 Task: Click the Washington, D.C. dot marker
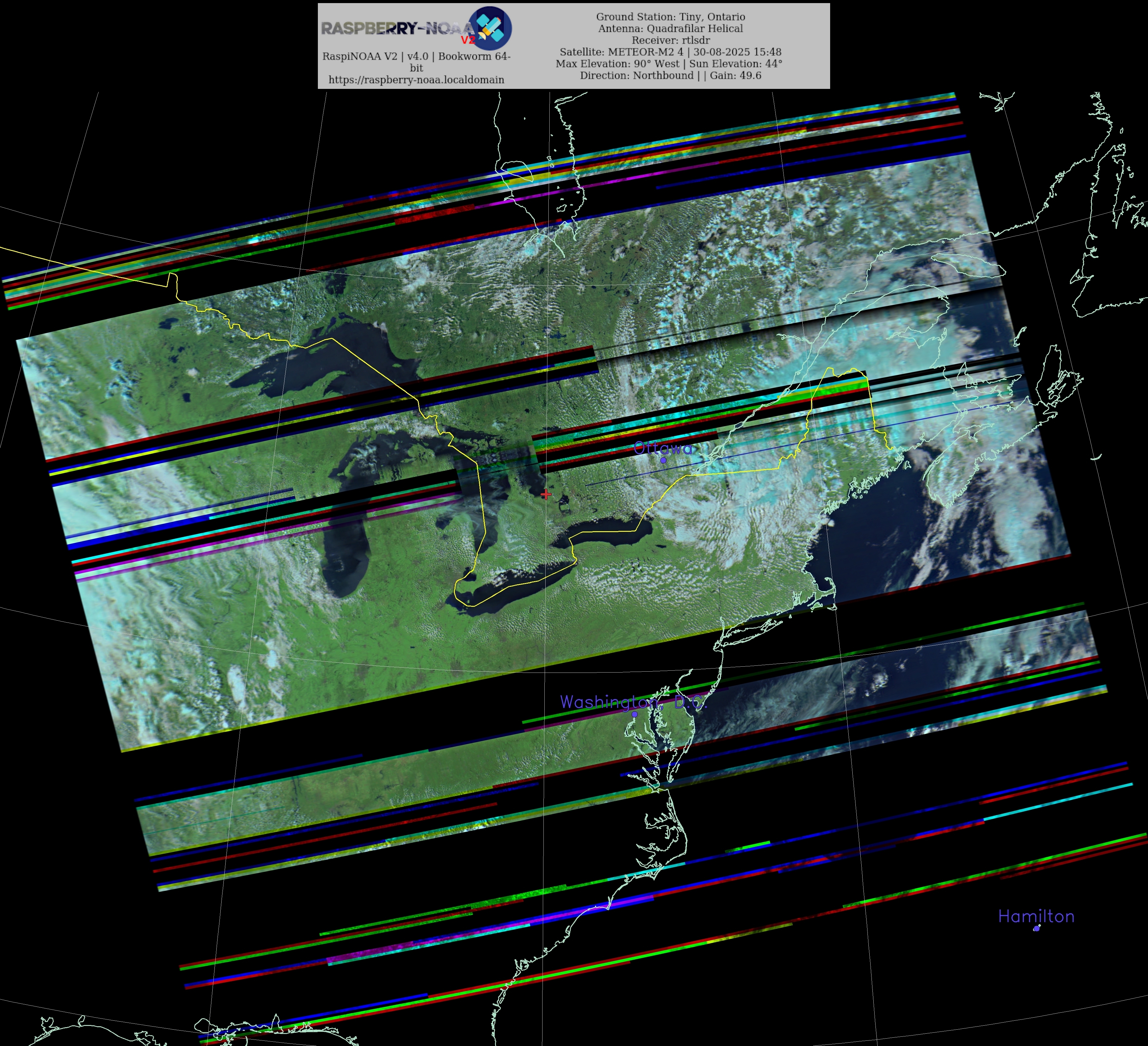point(634,714)
